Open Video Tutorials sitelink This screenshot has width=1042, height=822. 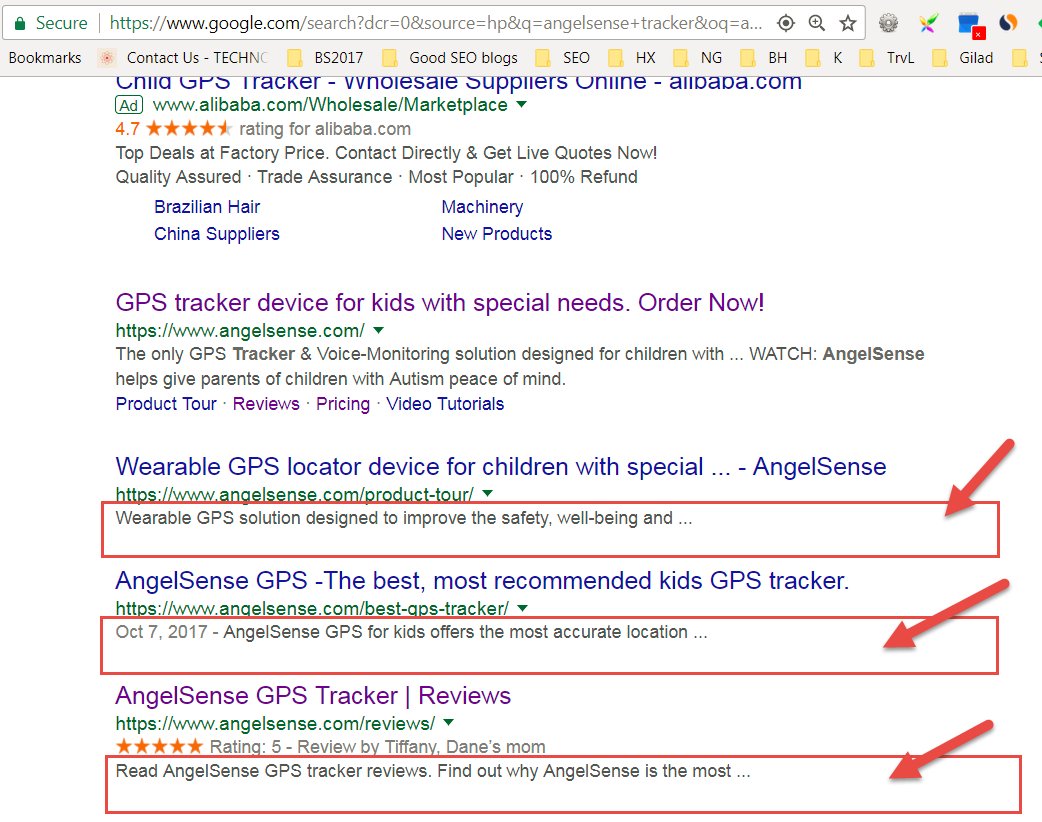445,404
